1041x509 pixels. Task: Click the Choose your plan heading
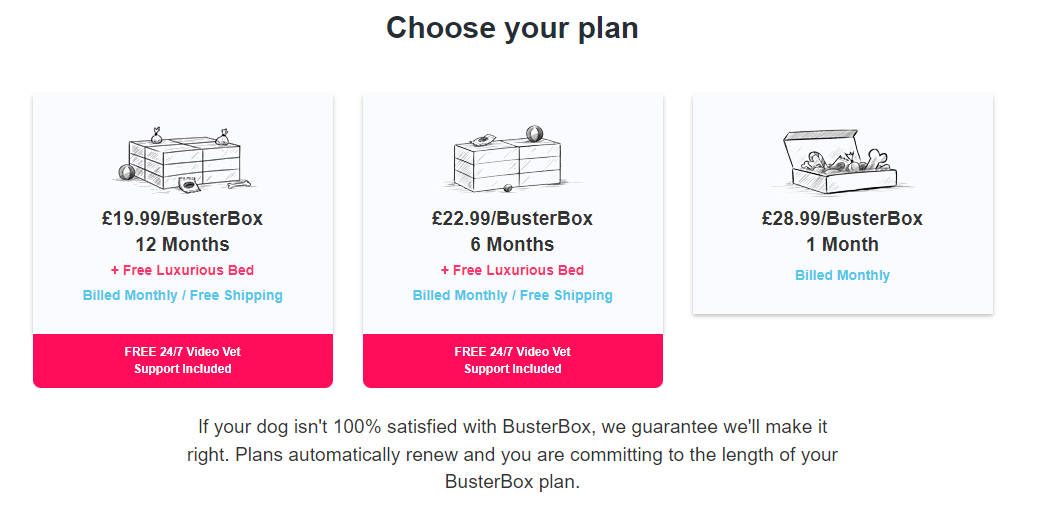pos(512,28)
